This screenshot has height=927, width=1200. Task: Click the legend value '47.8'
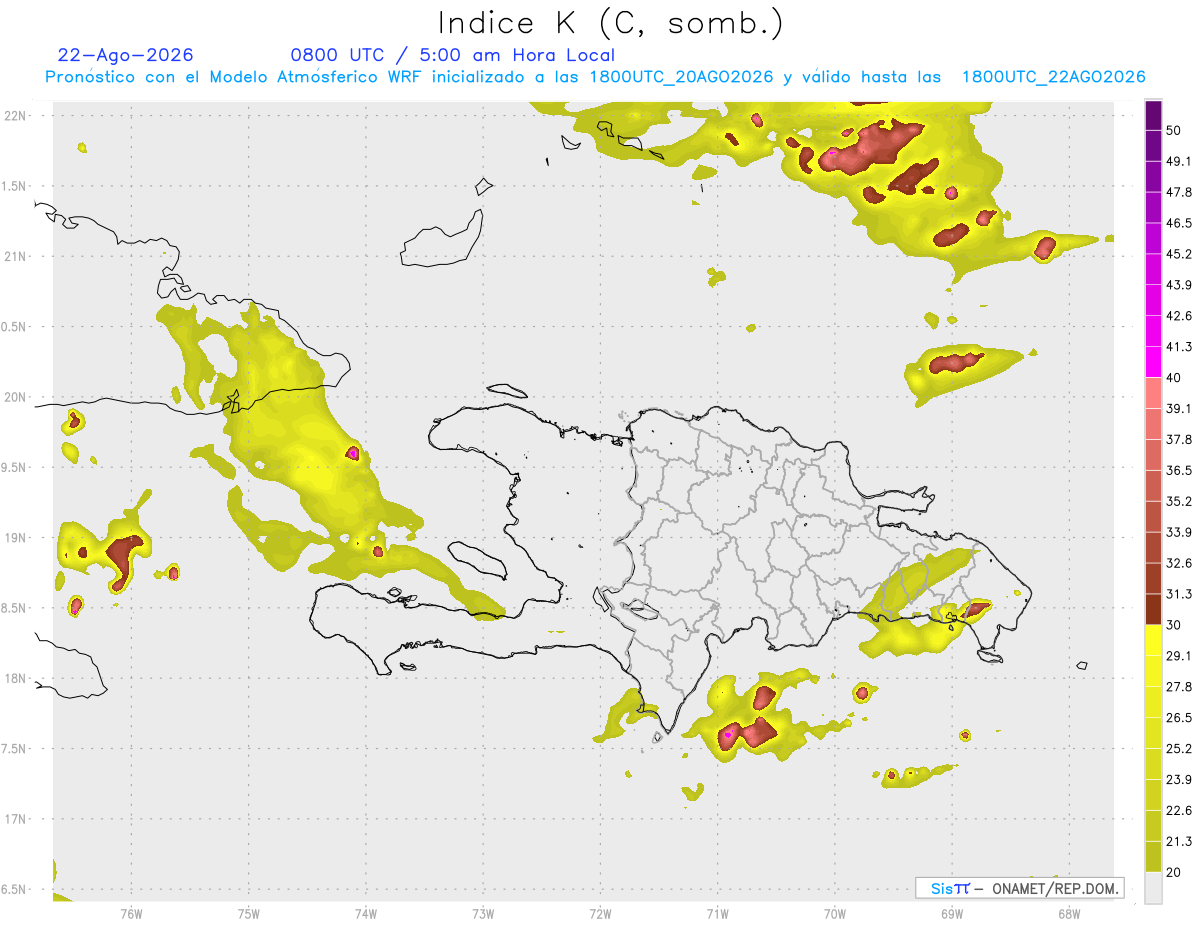1179,192
